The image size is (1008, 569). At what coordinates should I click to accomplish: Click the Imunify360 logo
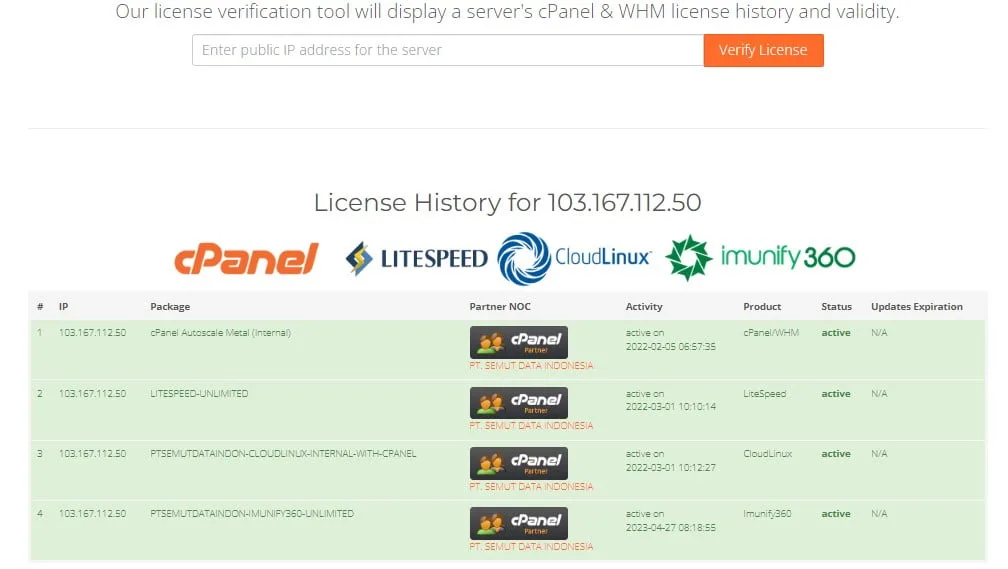(761, 258)
